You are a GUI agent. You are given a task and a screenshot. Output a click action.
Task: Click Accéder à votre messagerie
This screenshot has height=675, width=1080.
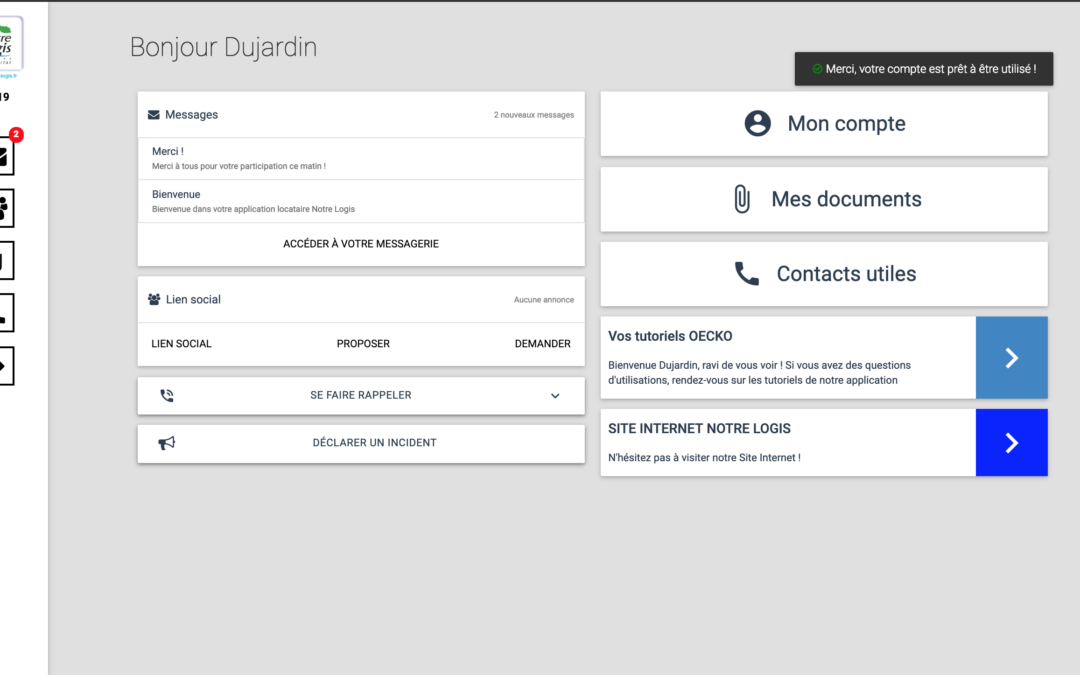pyautogui.click(x=361, y=244)
